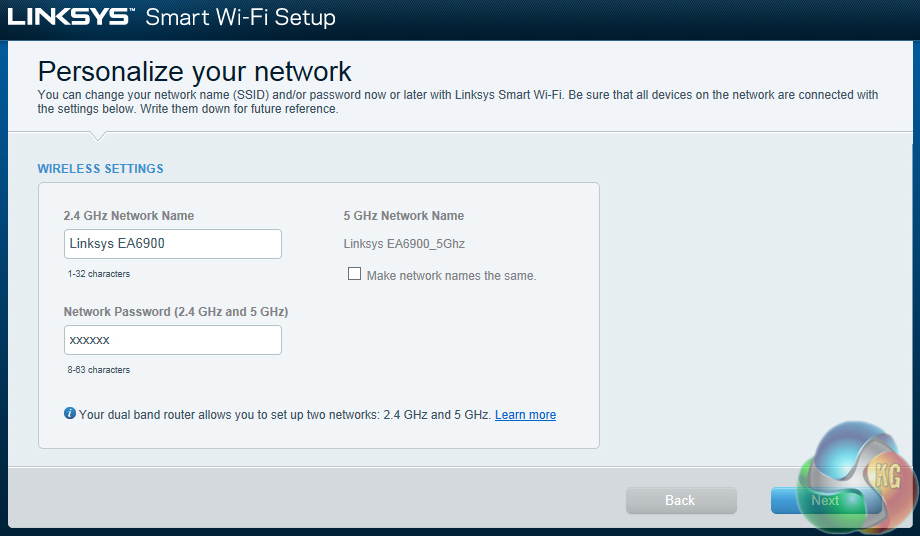Click the 'Network Password (2.4 GHz and 5 GHz)' label
This screenshot has width=920, height=536.
[176, 312]
